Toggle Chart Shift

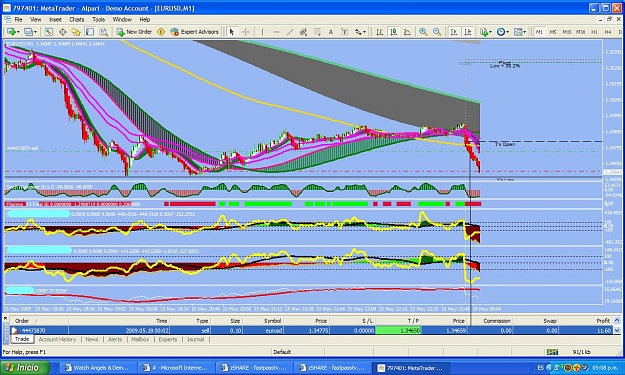(468, 32)
